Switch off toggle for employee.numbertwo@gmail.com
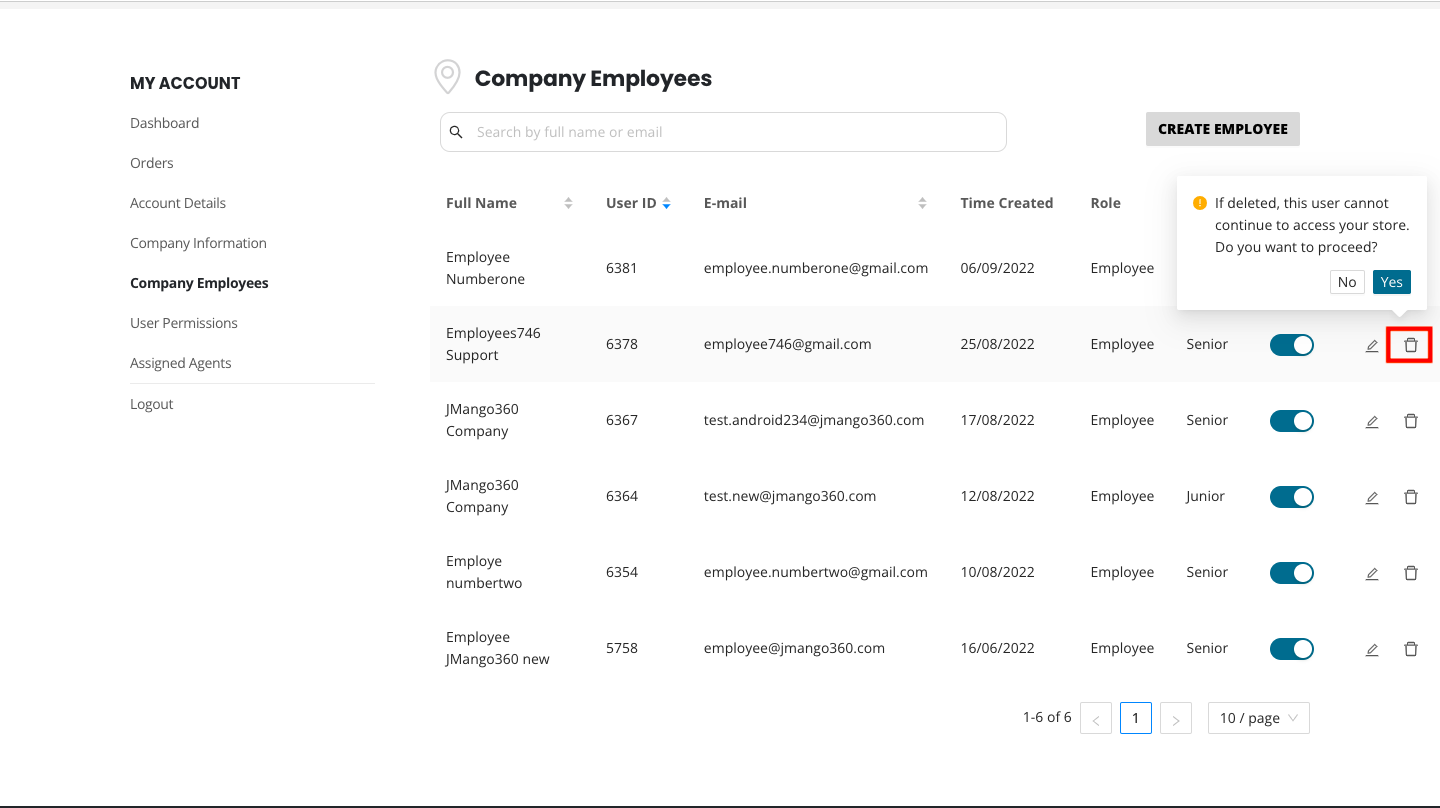 click(1291, 573)
